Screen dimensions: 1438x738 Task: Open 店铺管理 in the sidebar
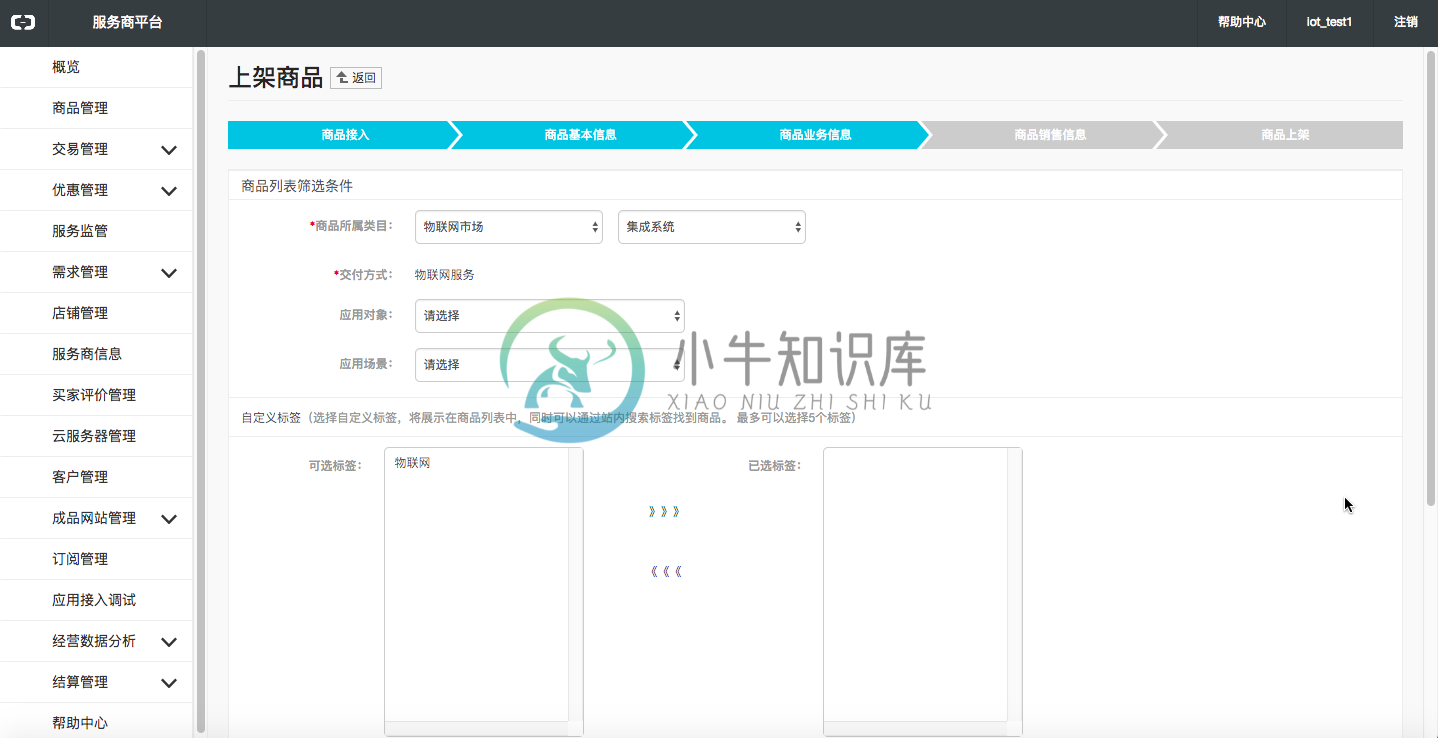[80, 313]
